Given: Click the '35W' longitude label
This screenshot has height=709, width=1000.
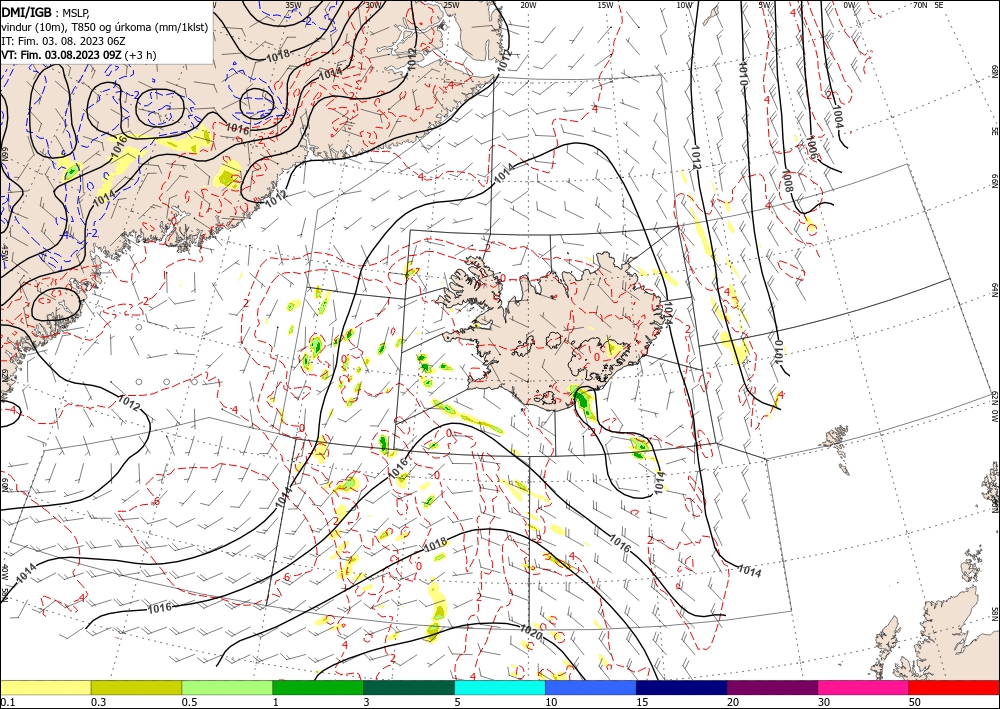Looking at the screenshot, I should (x=293, y=5).
